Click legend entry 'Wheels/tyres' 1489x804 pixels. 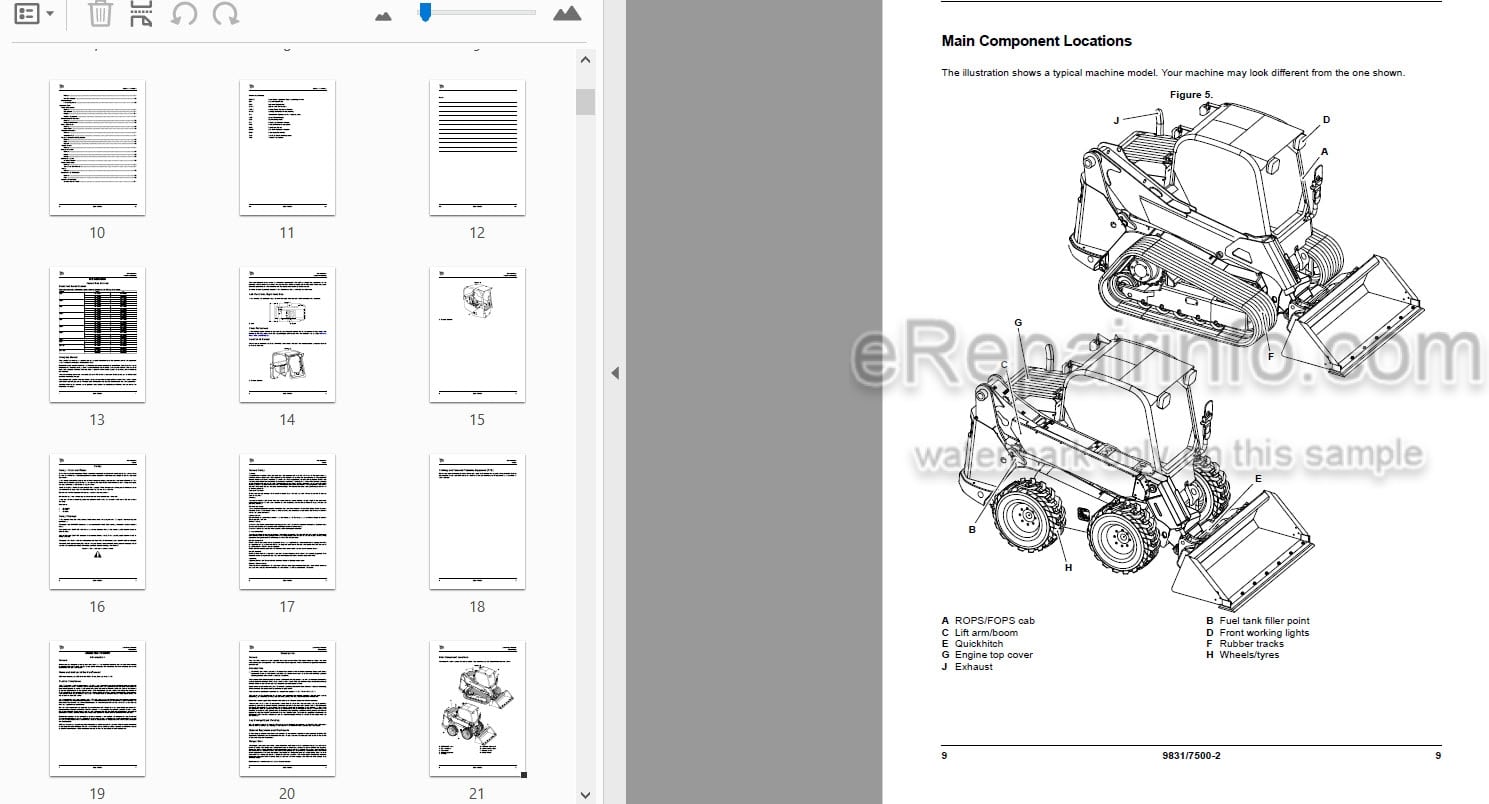(x=1249, y=655)
